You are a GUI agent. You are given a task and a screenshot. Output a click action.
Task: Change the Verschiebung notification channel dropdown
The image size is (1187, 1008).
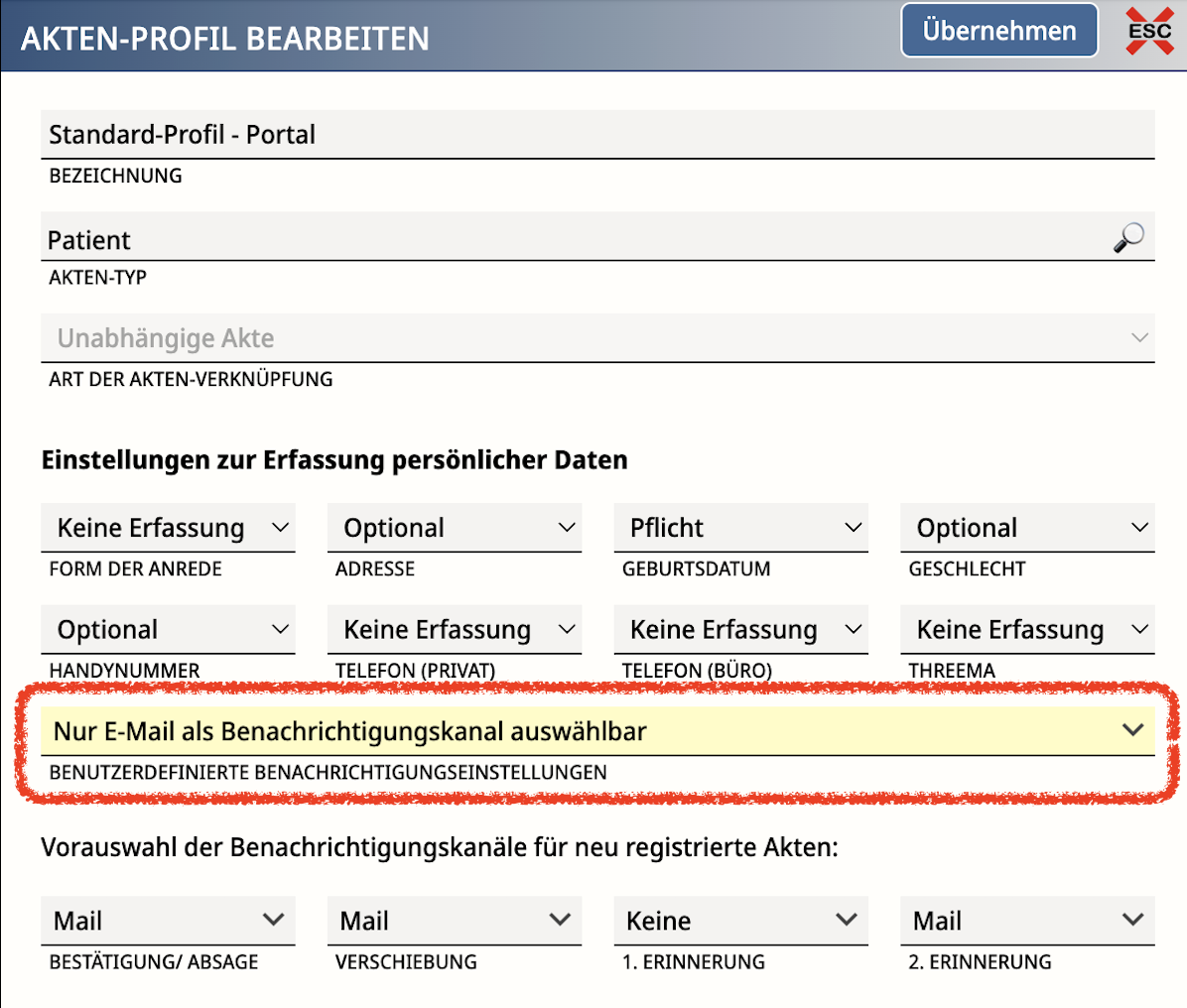pos(455,921)
